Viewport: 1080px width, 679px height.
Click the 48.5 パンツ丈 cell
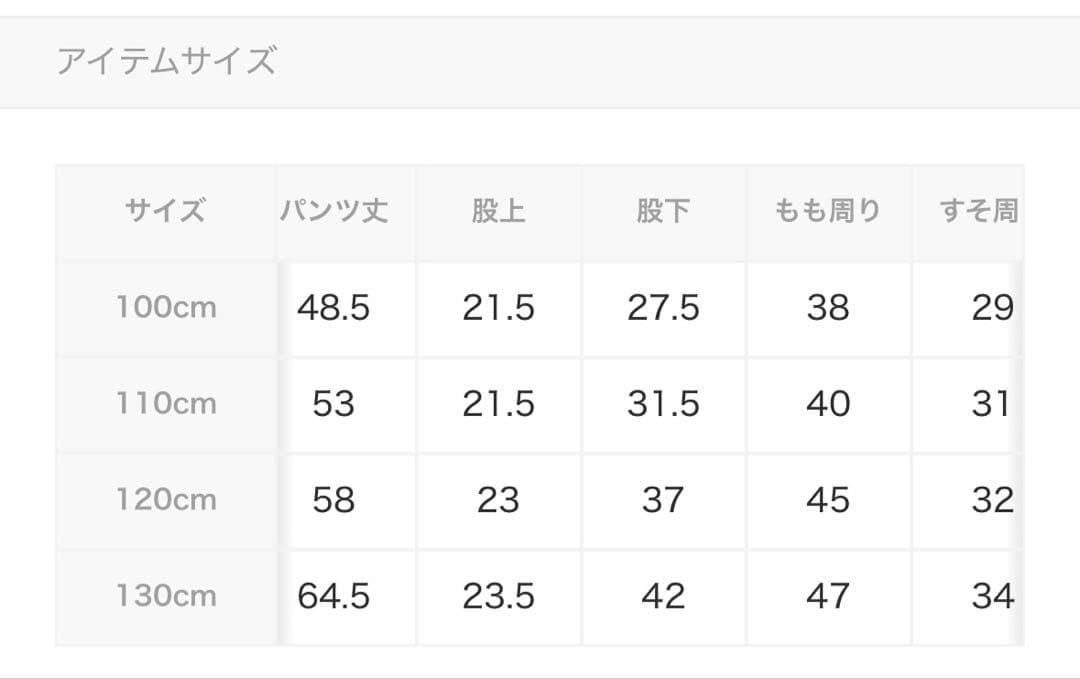[x=334, y=308]
